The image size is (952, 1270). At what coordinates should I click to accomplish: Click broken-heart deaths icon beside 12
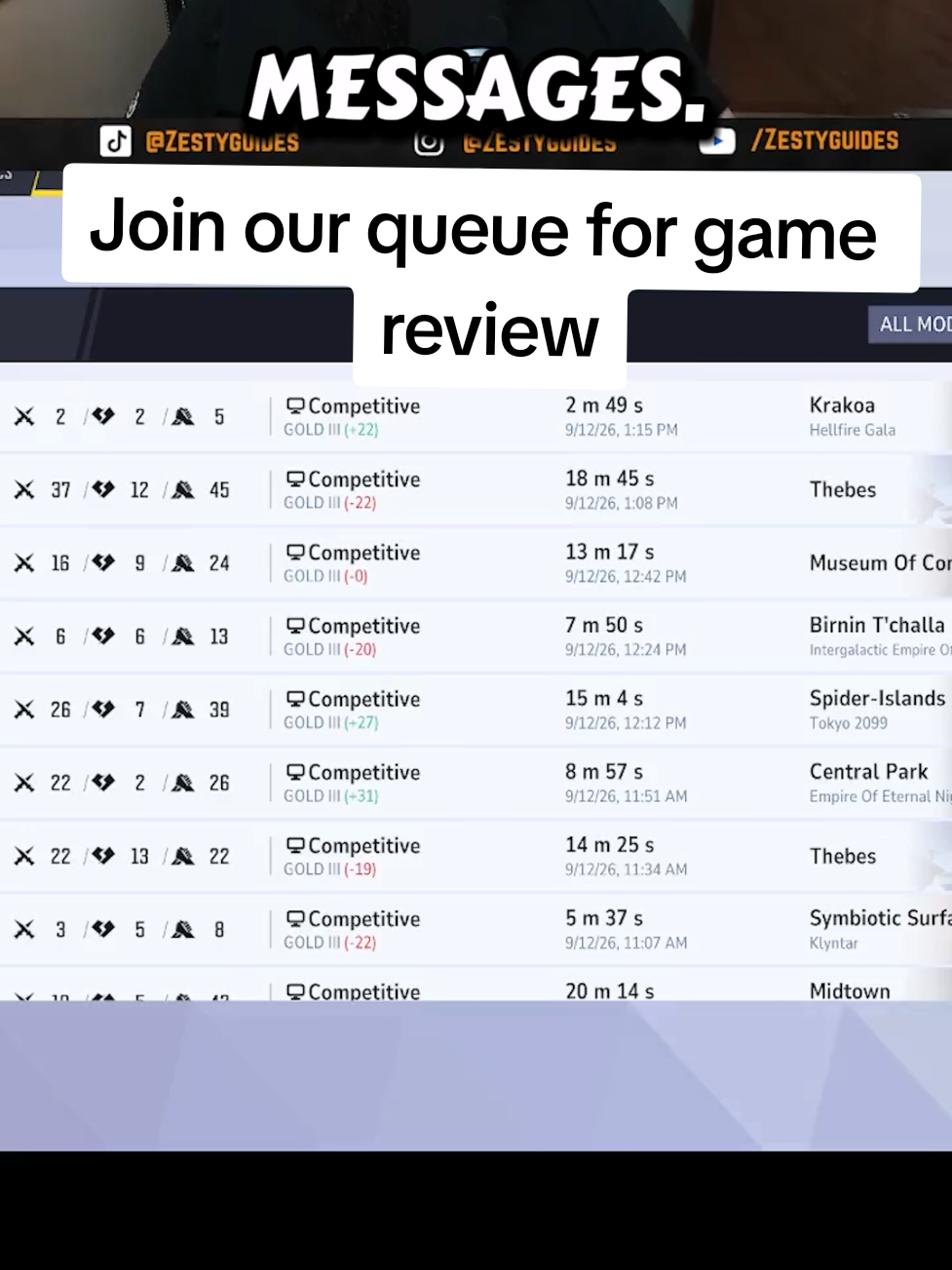tap(103, 490)
